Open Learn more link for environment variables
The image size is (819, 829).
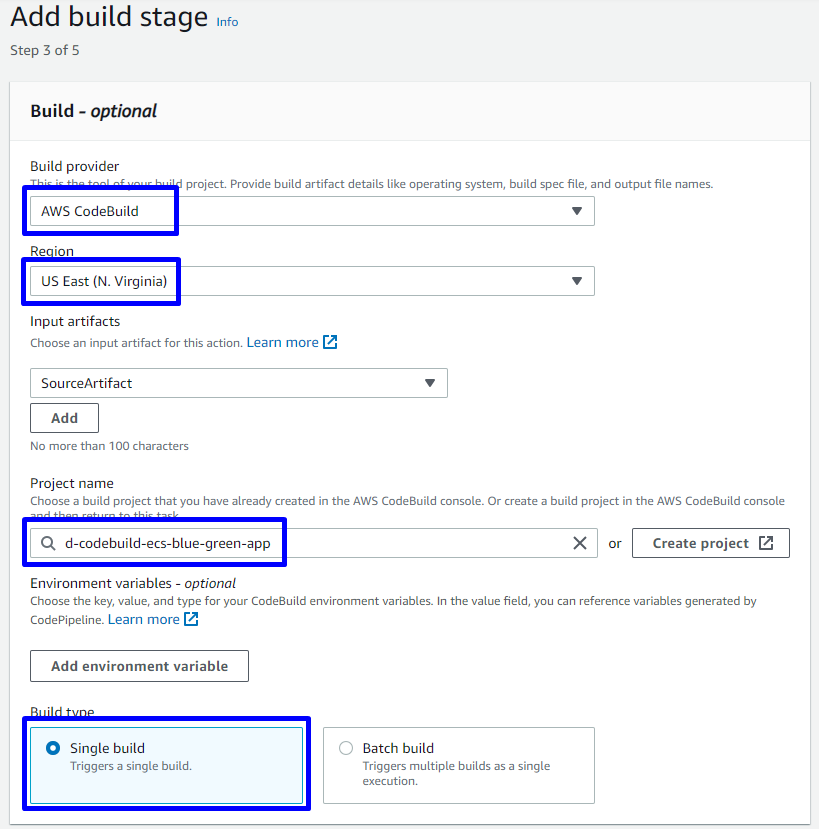pos(143,619)
